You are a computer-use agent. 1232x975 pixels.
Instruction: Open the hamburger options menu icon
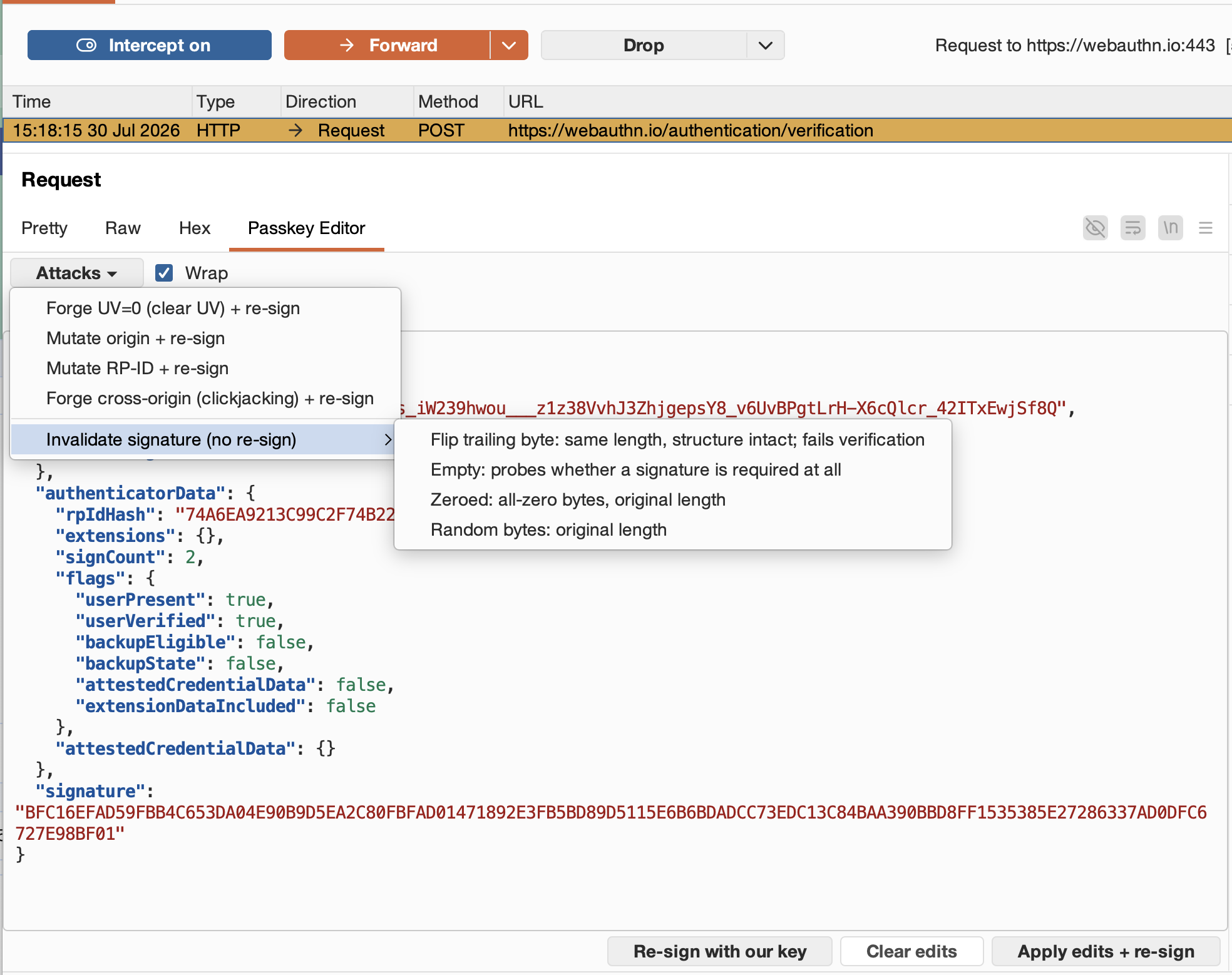click(x=1206, y=228)
